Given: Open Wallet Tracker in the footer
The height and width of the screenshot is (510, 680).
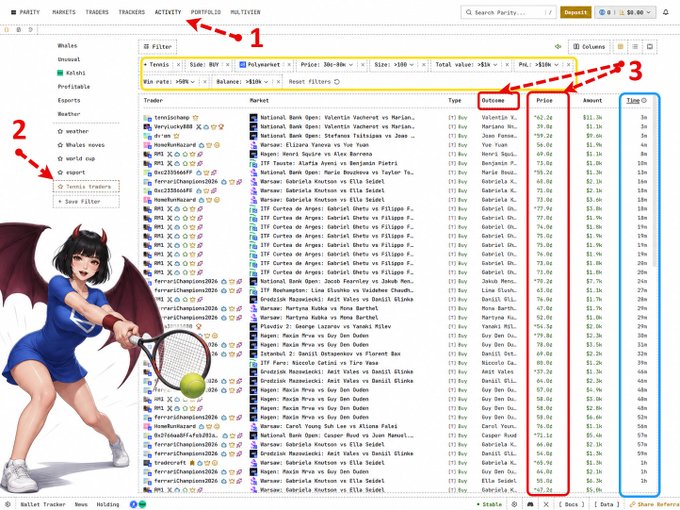Looking at the screenshot, I should point(43,504).
